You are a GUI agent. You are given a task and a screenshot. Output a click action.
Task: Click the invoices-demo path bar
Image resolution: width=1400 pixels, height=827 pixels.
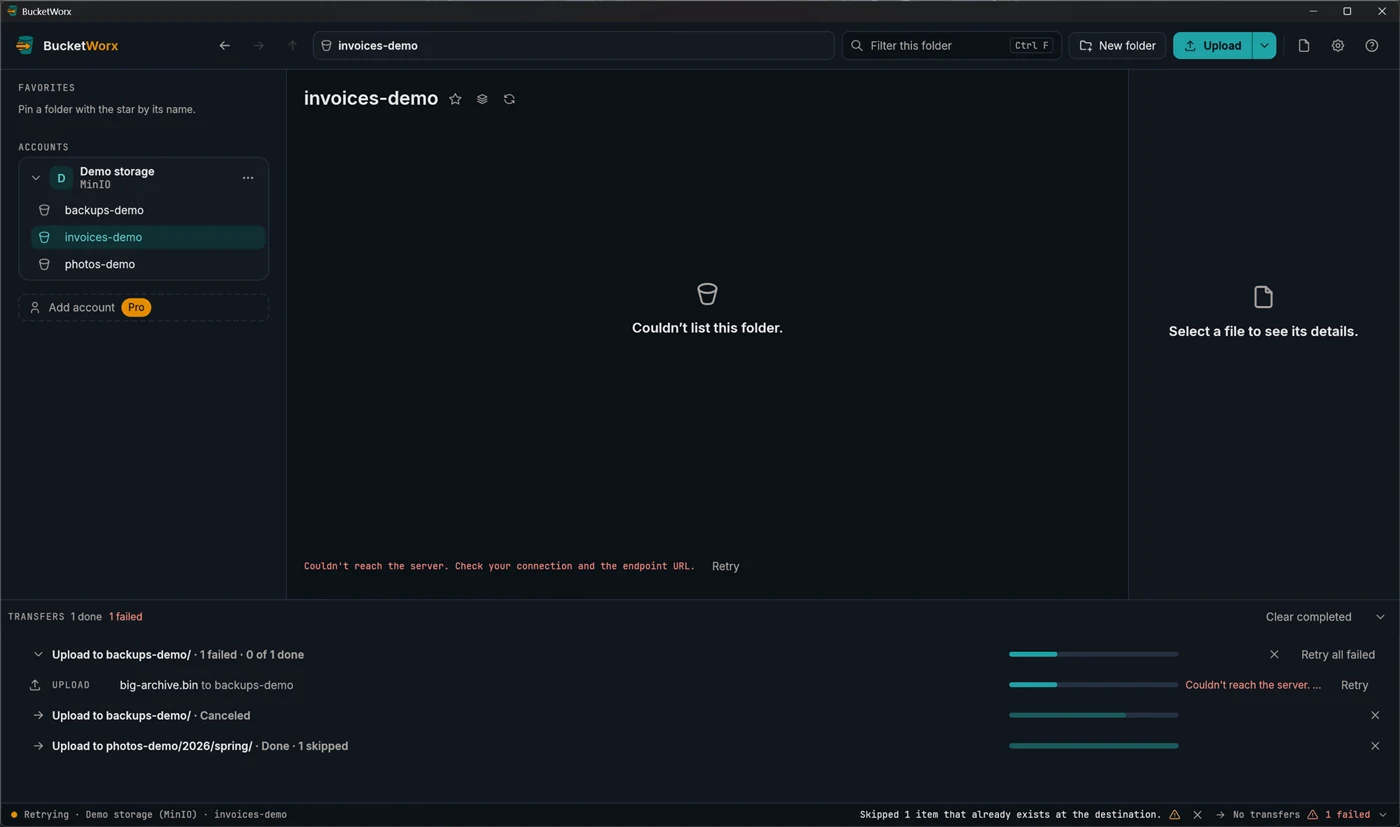[x=573, y=46]
